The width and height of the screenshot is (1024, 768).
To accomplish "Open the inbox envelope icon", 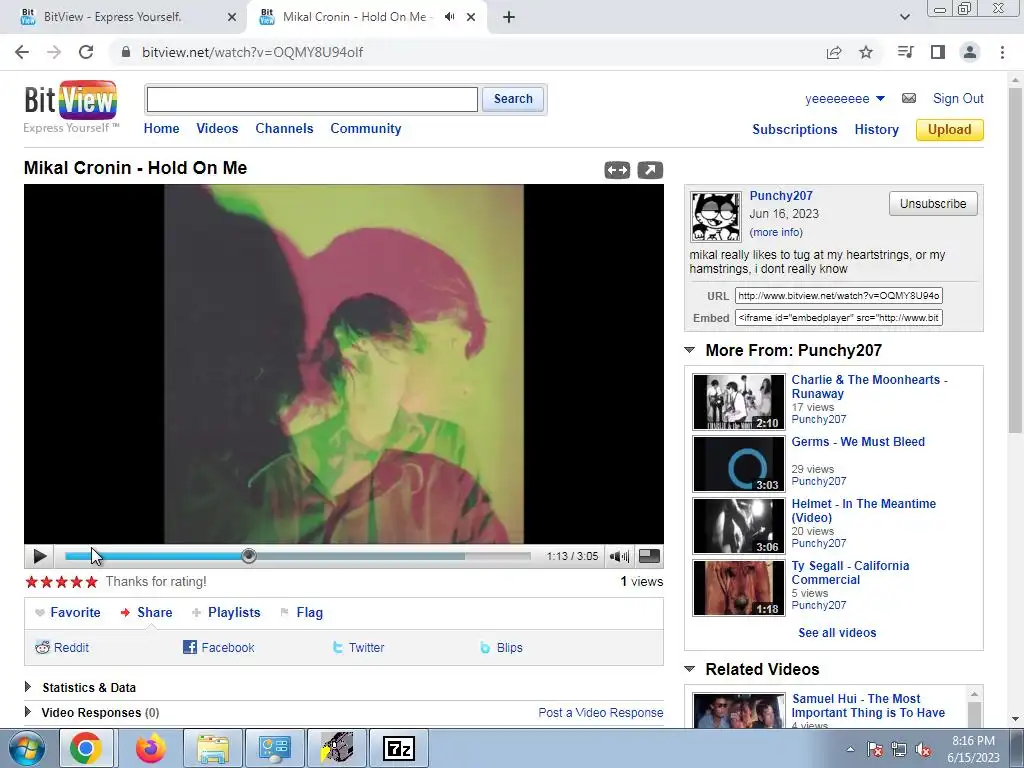I will tap(908, 98).
